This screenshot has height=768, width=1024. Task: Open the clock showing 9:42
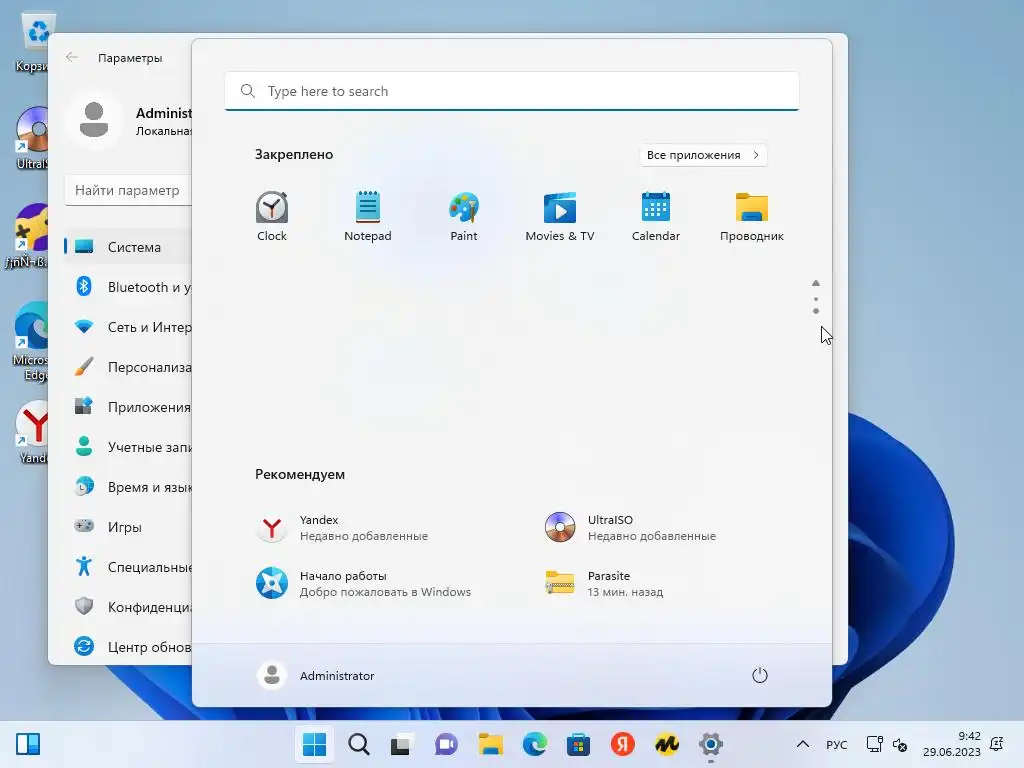tap(952, 744)
